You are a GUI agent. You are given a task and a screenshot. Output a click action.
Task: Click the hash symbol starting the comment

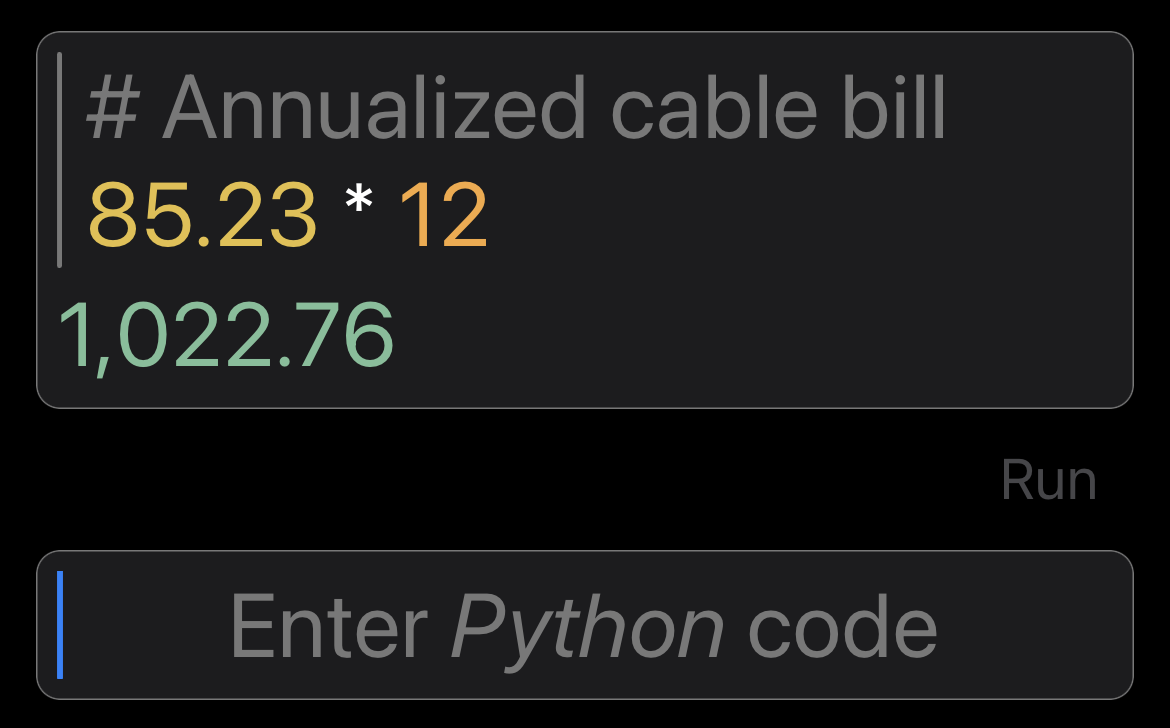tap(113, 109)
